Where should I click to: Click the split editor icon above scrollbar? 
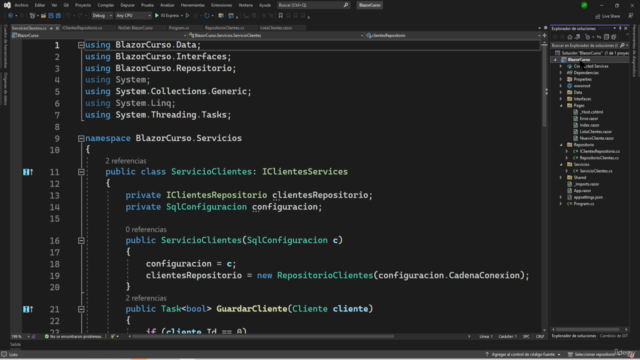544,36
